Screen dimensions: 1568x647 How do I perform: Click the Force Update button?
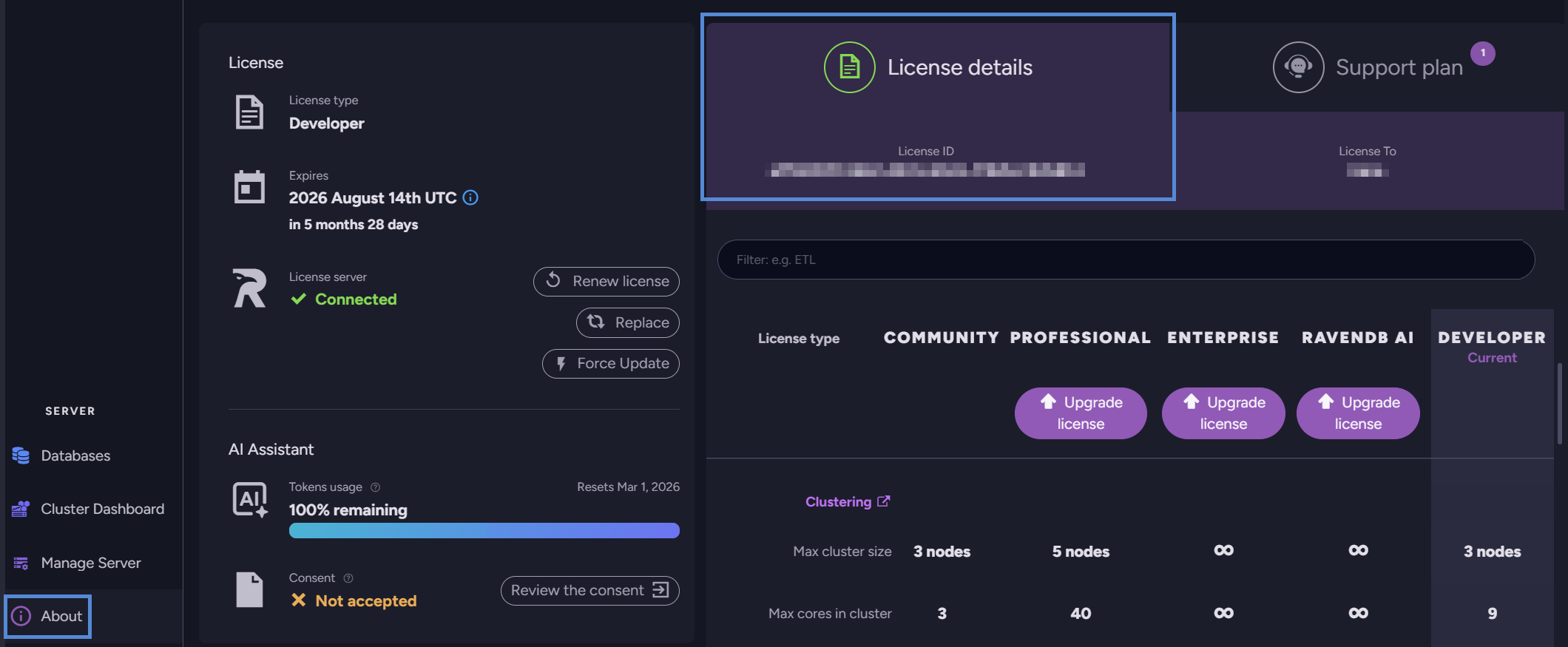point(611,363)
